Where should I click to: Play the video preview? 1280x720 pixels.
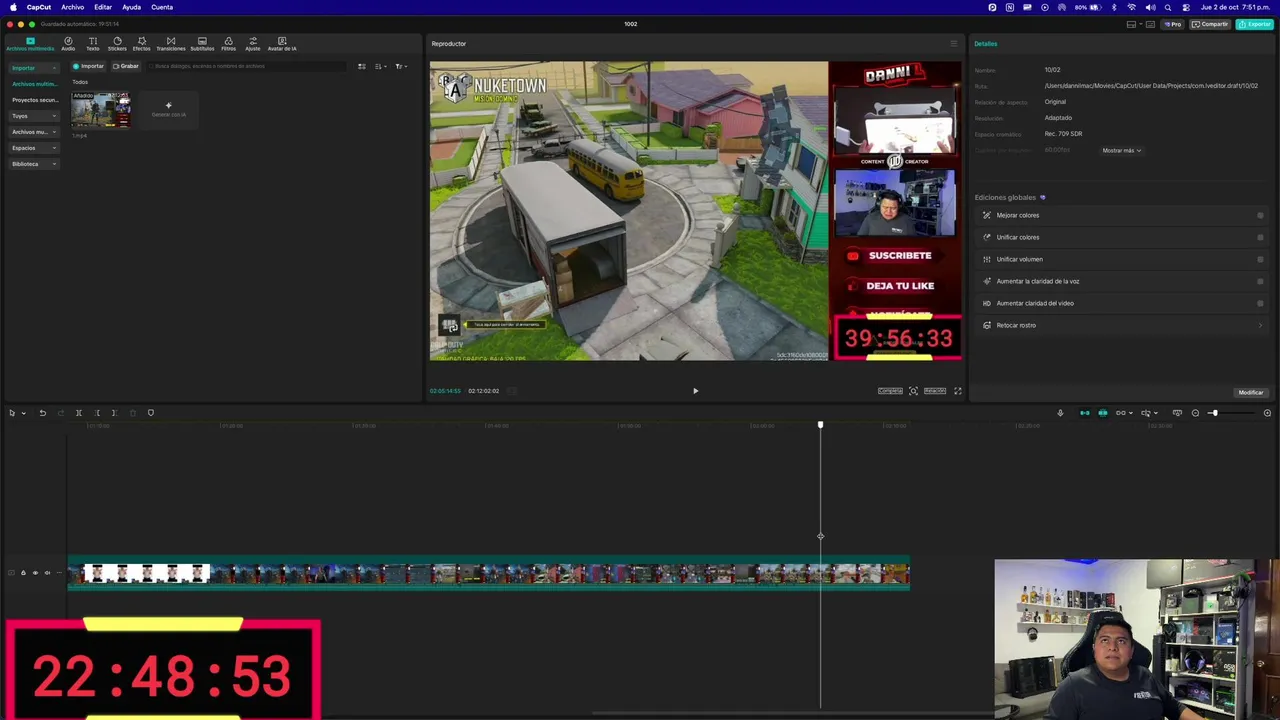(x=696, y=391)
